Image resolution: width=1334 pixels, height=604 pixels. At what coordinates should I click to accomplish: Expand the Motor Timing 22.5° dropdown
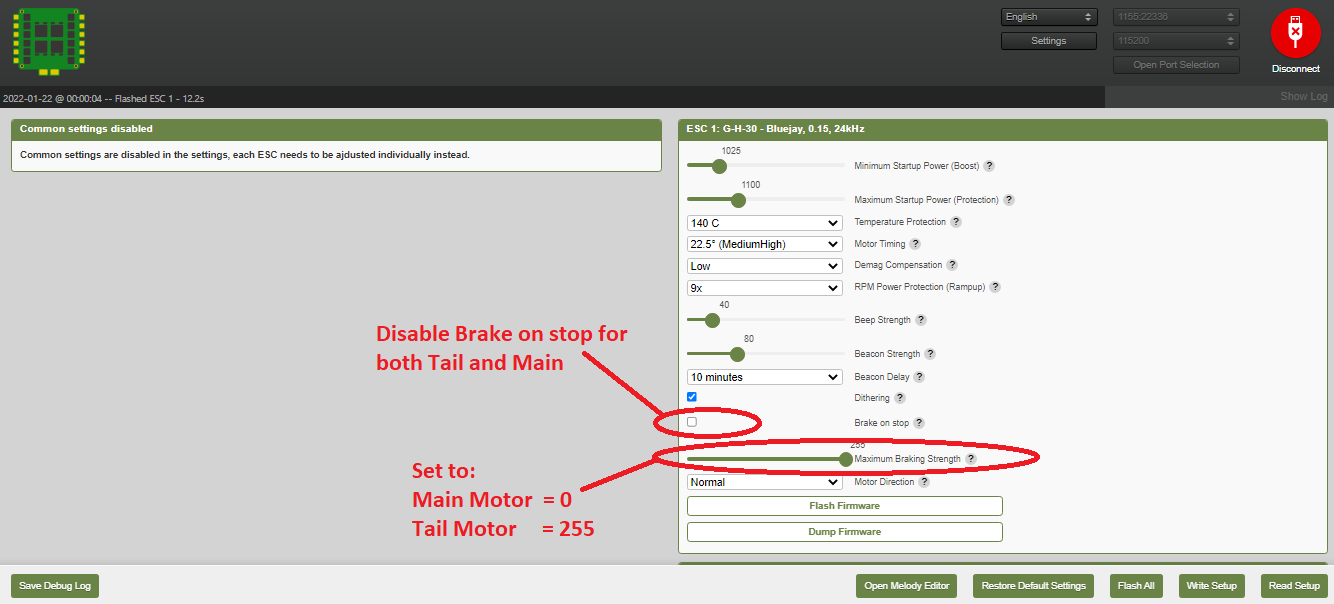[764, 244]
